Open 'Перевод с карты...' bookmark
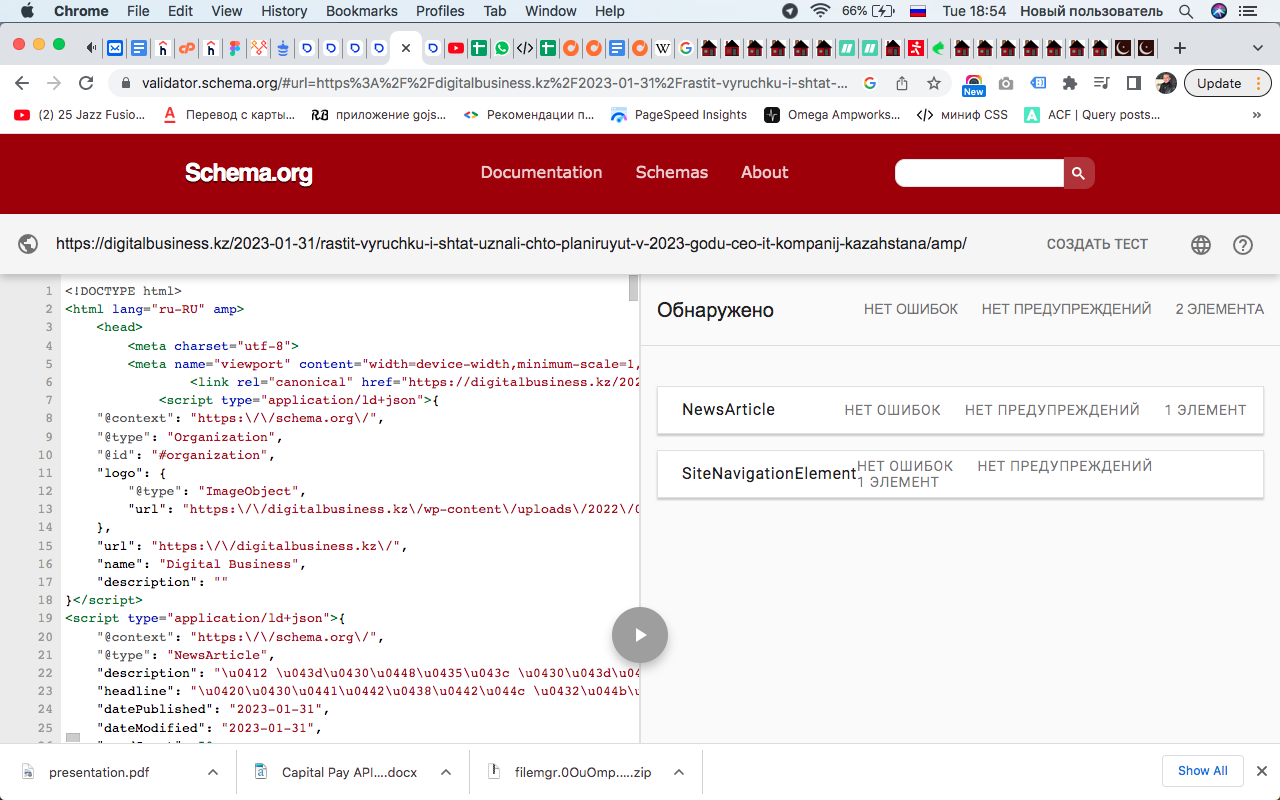 pos(228,115)
